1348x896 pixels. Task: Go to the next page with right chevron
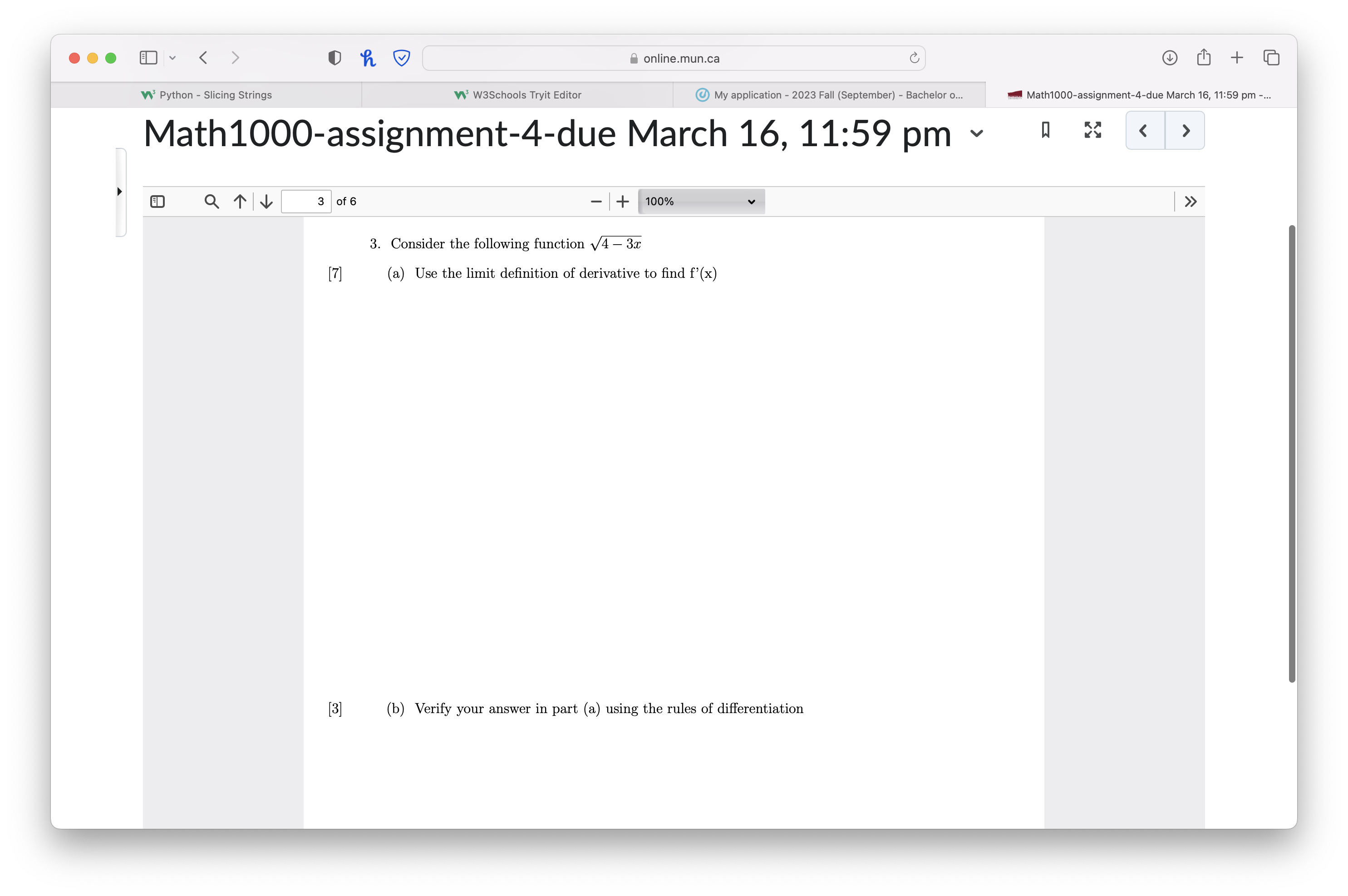(1185, 130)
